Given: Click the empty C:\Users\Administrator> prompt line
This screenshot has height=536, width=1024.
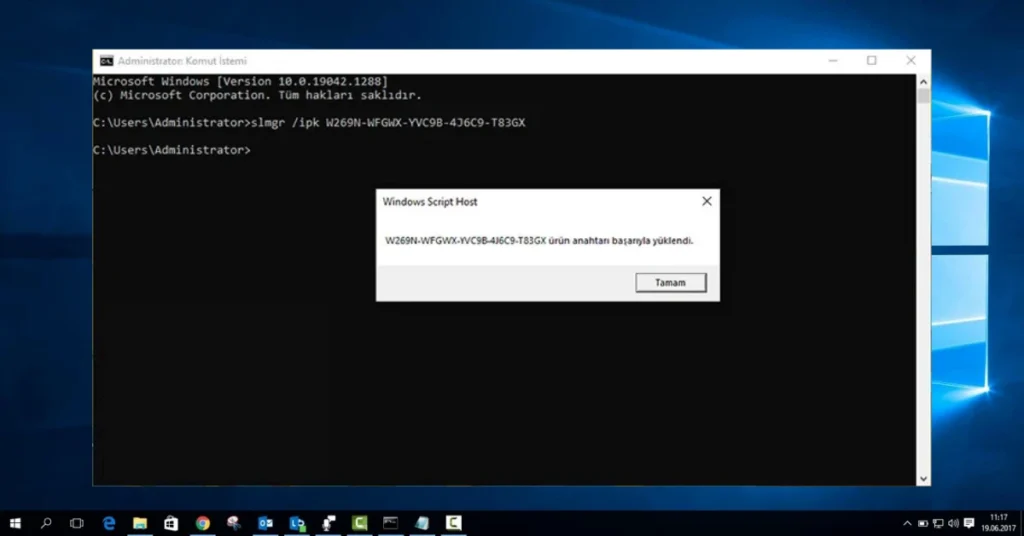Looking at the screenshot, I should 172,150.
